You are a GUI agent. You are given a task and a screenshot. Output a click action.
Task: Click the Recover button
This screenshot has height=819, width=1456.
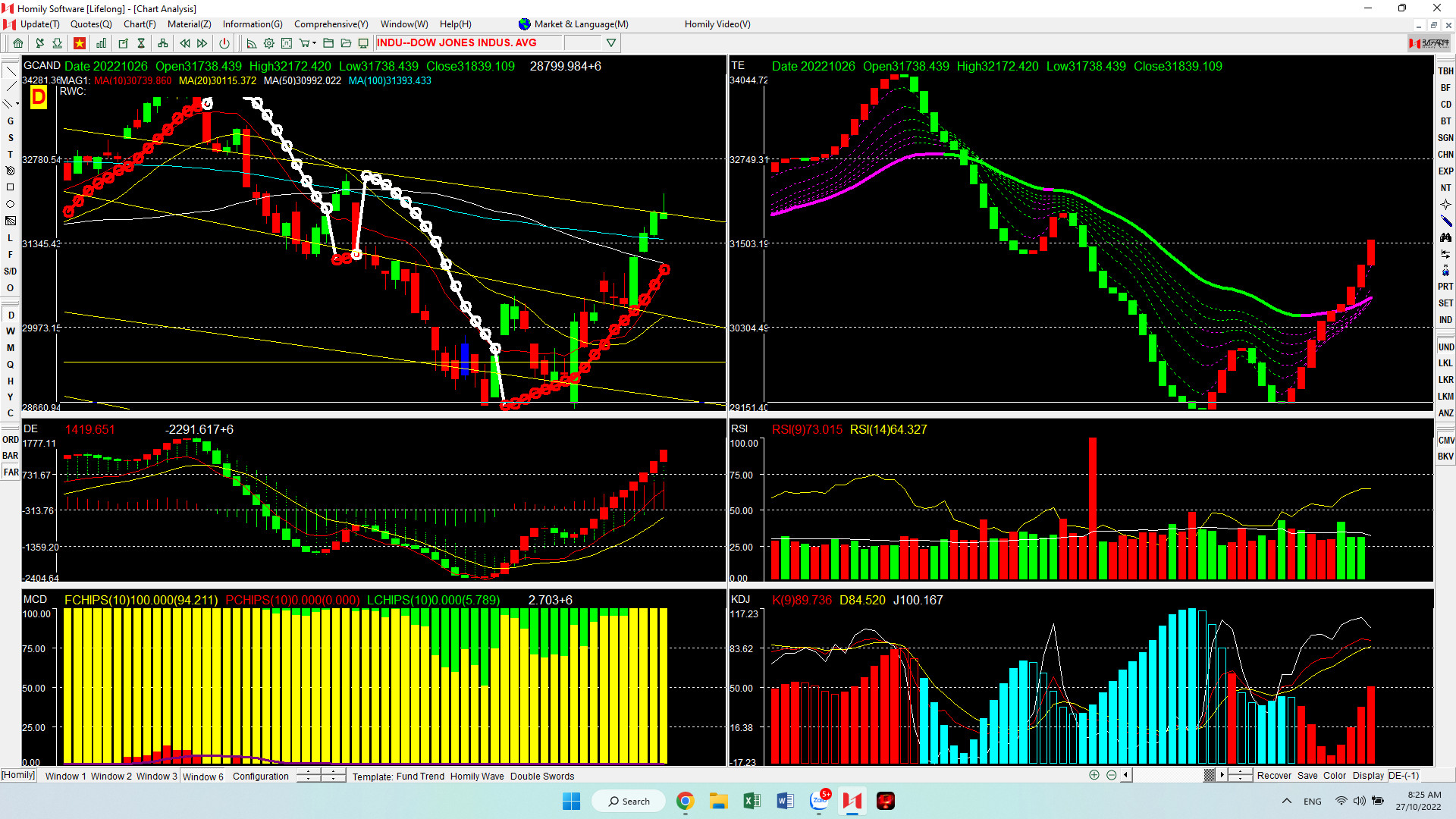pyautogui.click(x=1273, y=775)
